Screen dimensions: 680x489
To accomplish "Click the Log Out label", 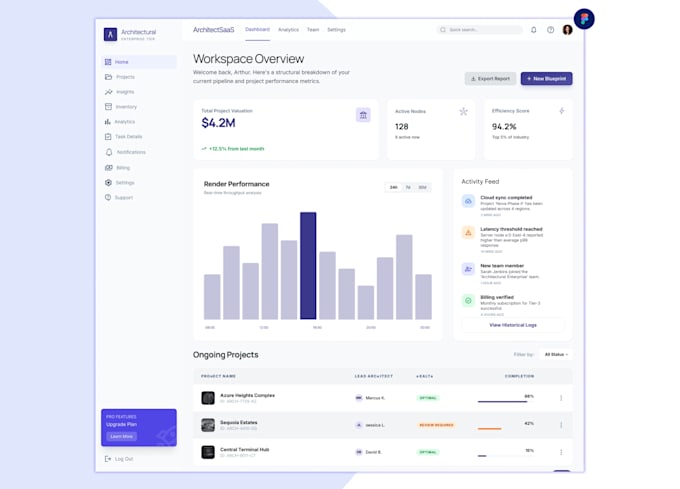I will [x=124, y=459].
